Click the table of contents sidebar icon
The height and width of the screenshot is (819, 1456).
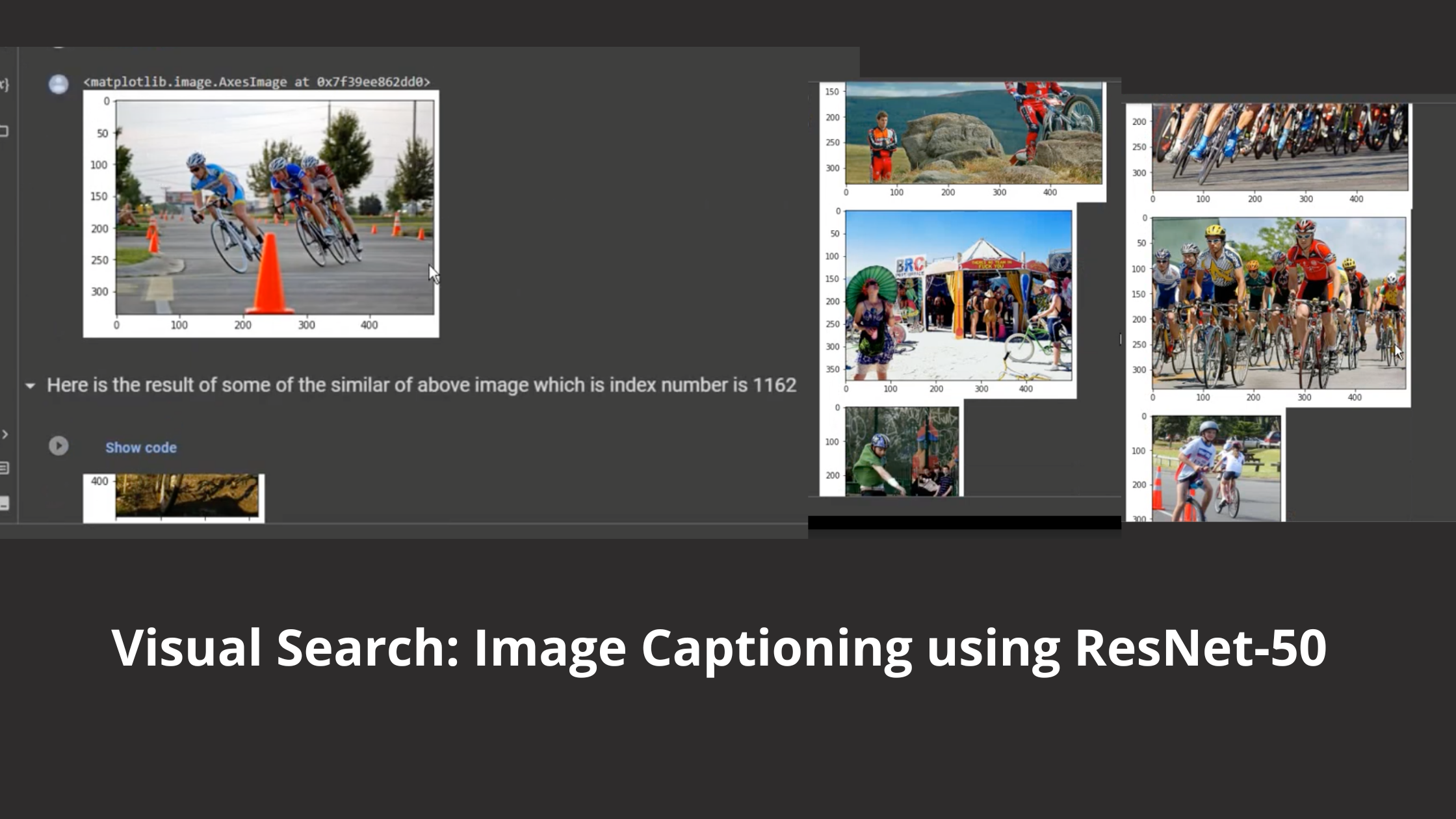[x=5, y=467]
